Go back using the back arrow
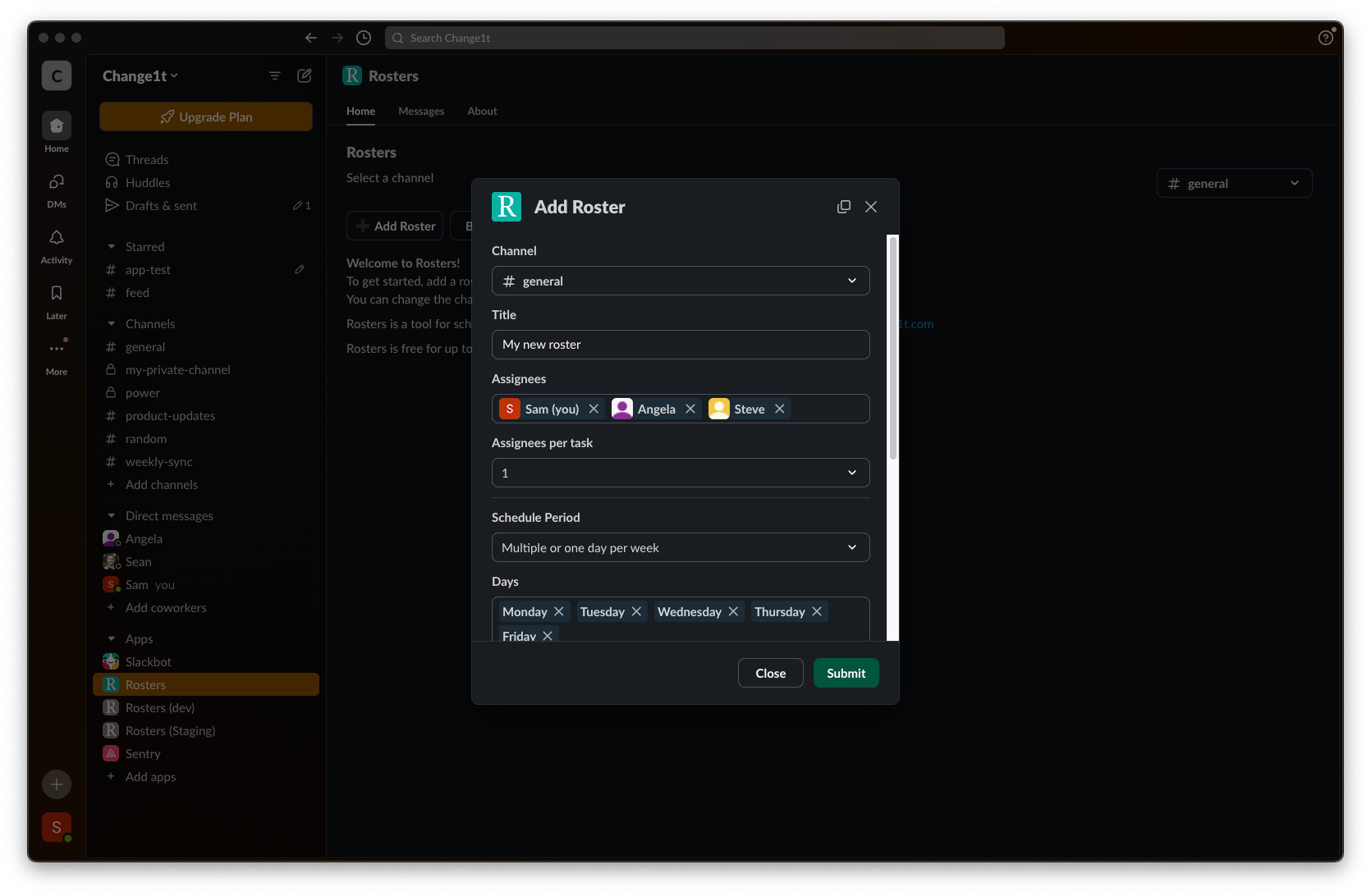This screenshot has width=1371, height=896. pyautogui.click(x=310, y=38)
